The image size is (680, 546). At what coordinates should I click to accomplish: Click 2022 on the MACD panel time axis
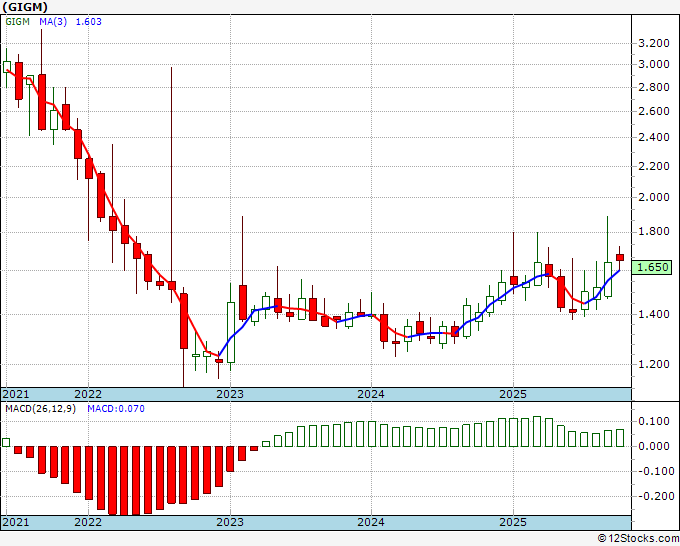(88, 522)
